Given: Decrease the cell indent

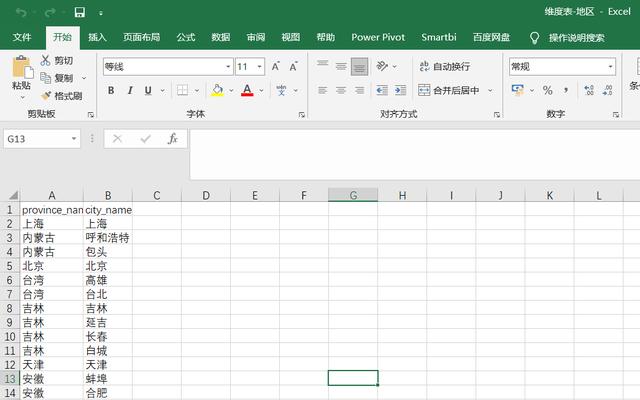Looking at the screenshot, I should tap(382, 90).
